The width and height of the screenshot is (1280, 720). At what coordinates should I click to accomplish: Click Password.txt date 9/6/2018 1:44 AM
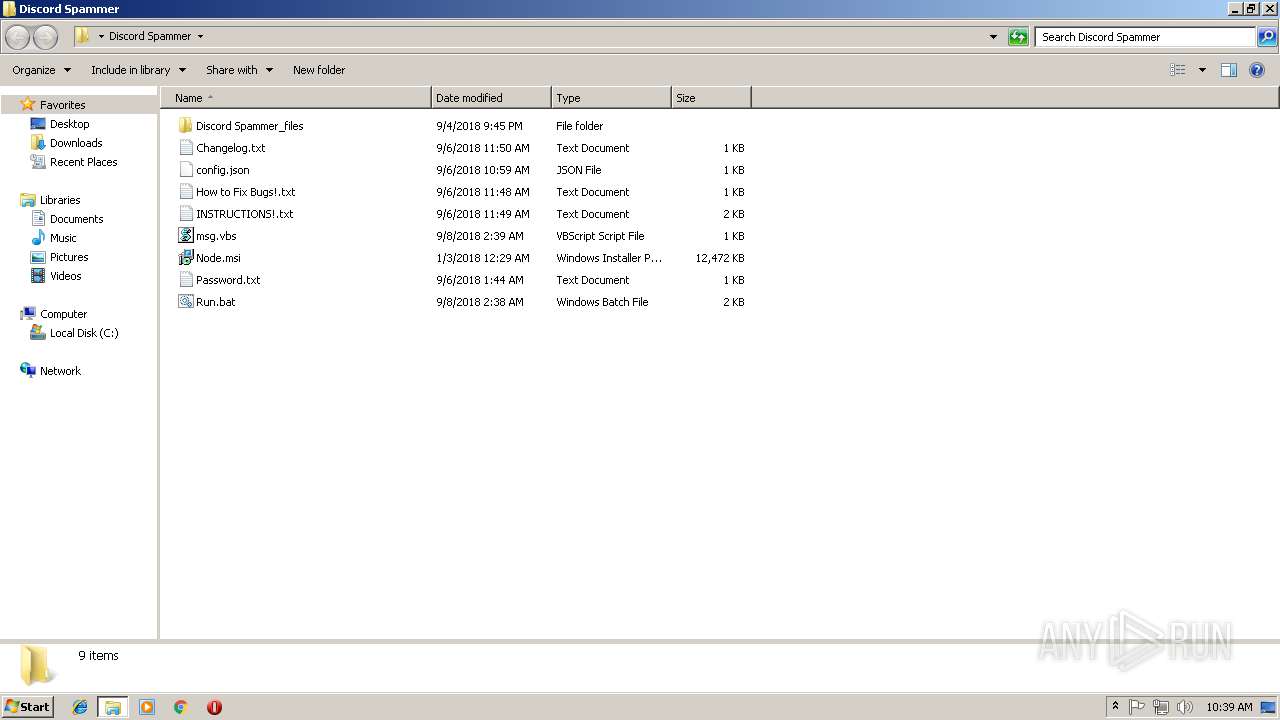480,280
